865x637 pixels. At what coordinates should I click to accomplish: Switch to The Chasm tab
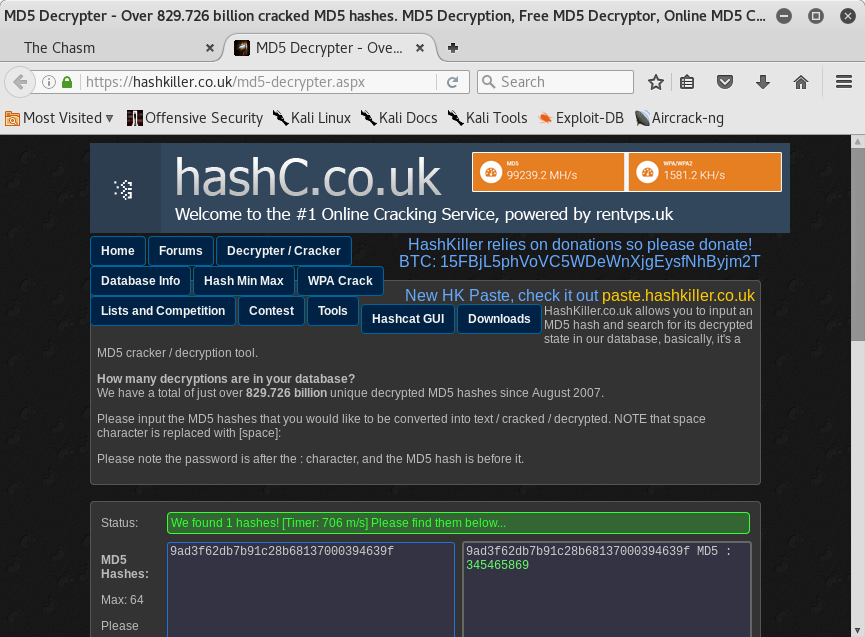tap(100, 48)
